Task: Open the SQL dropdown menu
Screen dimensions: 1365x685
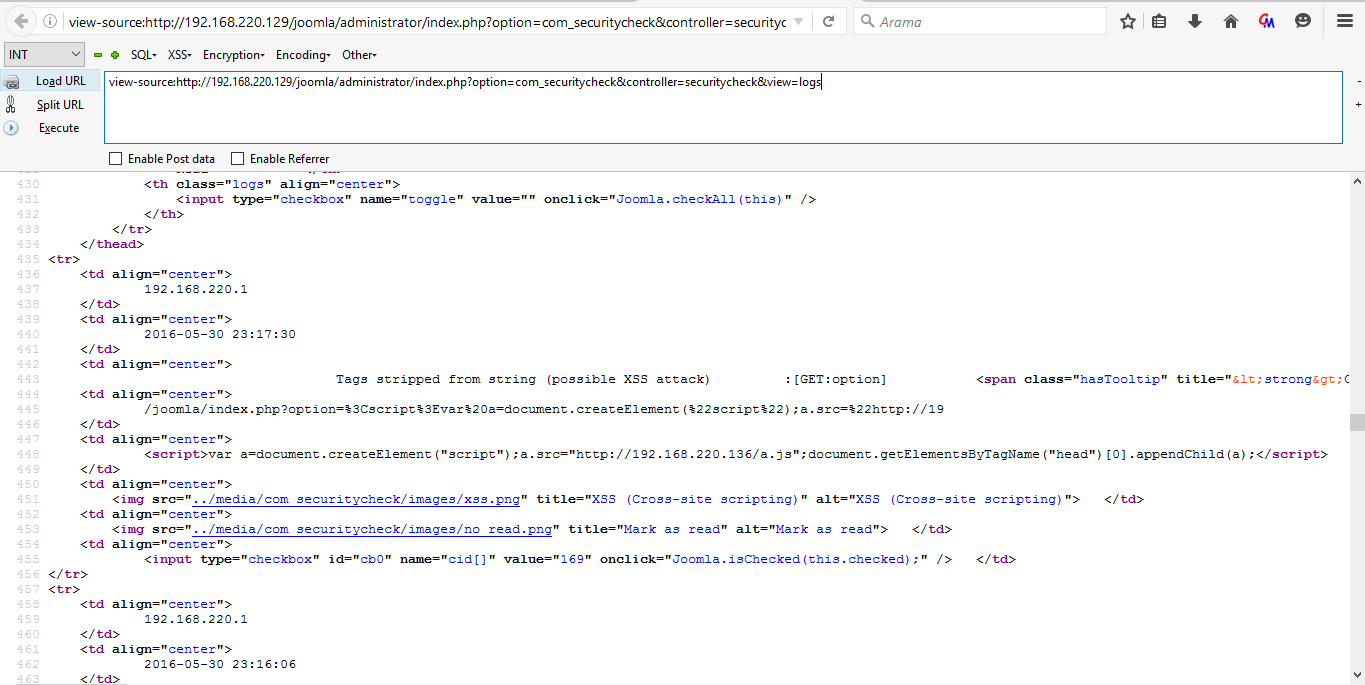Action: coord(144,55)
